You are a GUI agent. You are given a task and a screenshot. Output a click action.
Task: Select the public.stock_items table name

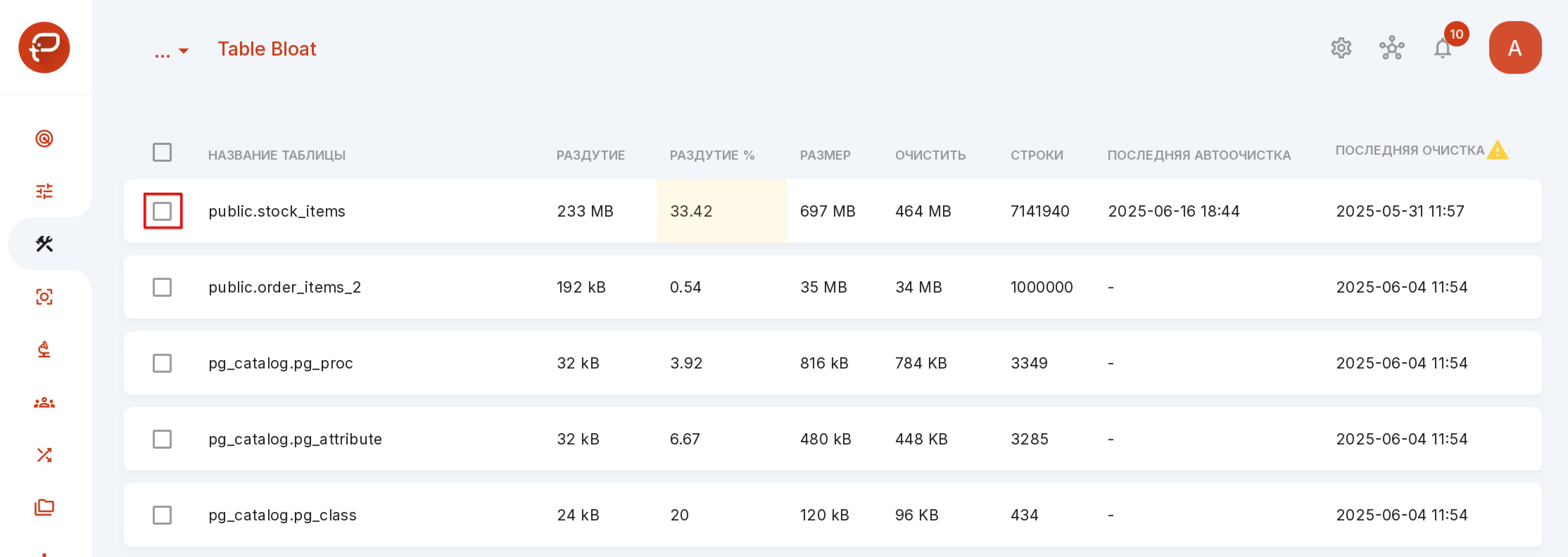pyautogui.click(x=277, y=211)
